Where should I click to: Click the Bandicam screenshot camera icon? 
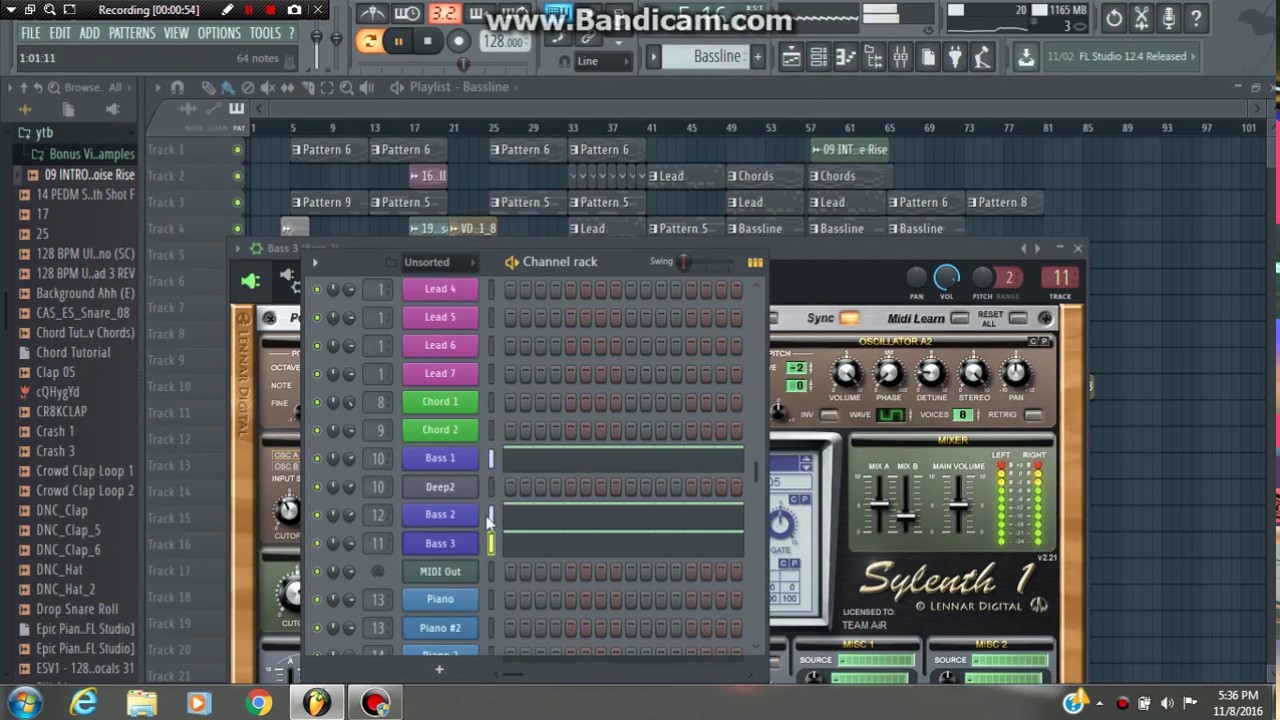pos(294,10)
